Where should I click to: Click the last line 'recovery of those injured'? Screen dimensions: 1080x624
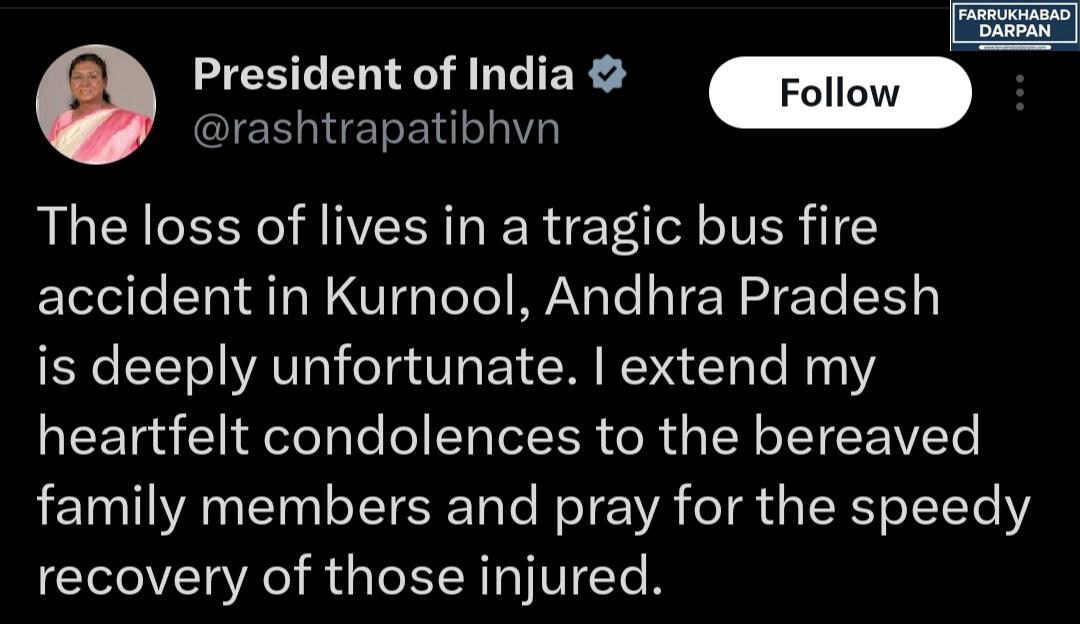tap(350, 578)
